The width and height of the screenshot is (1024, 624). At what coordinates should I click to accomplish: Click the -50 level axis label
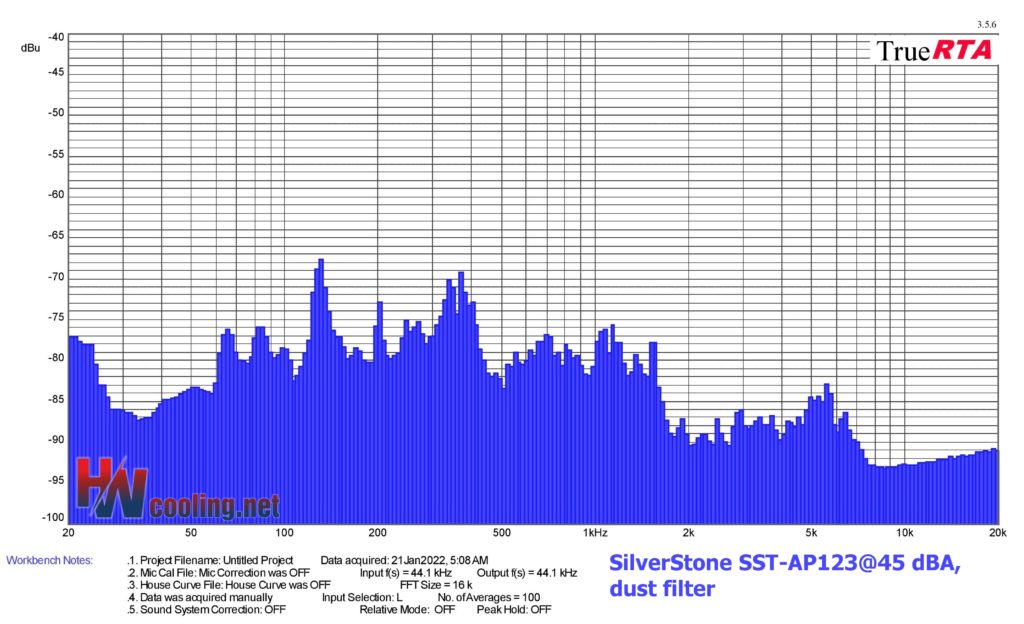[x=56, y=113]
